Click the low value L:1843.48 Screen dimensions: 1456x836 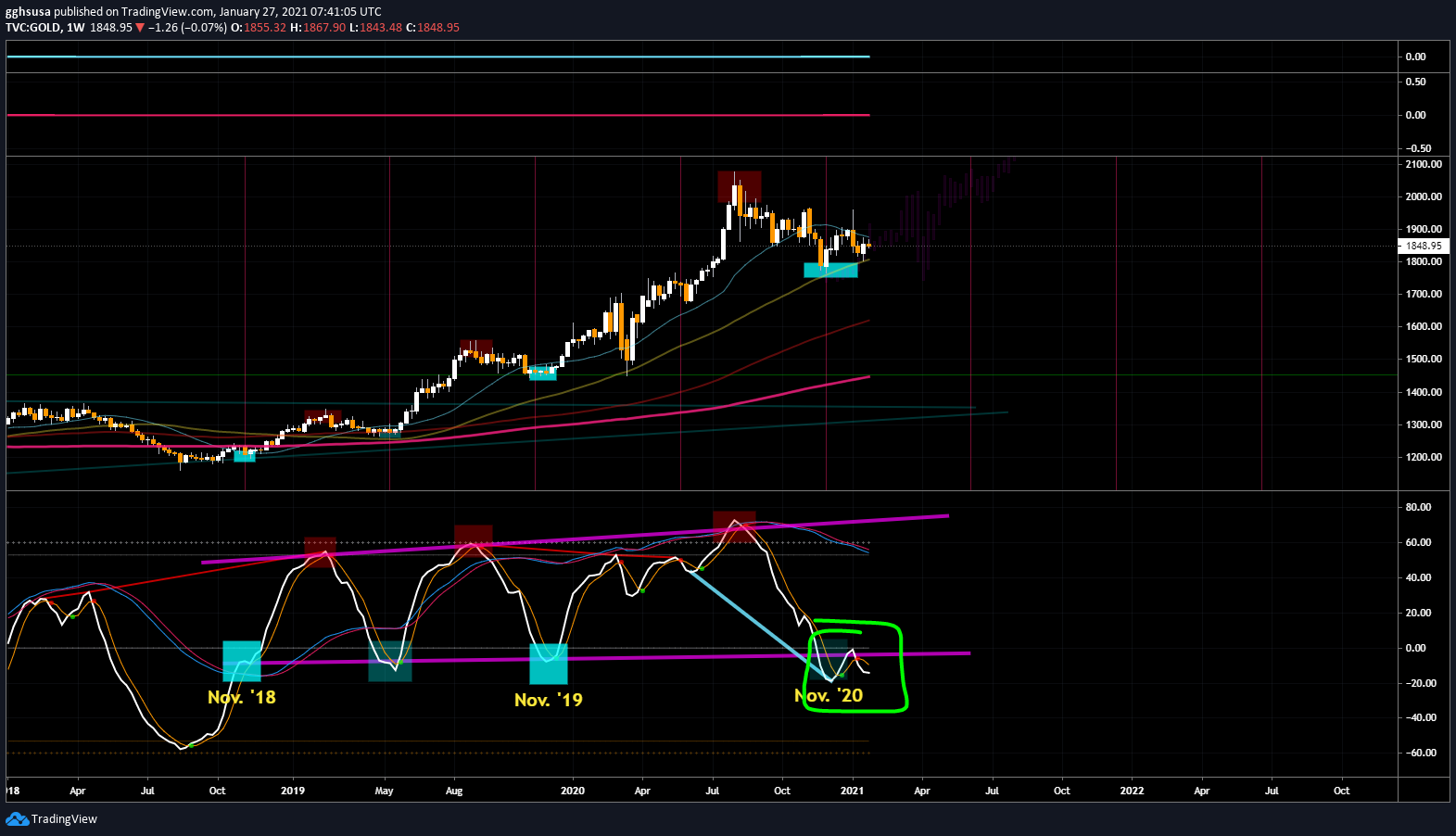coord(376,28)
